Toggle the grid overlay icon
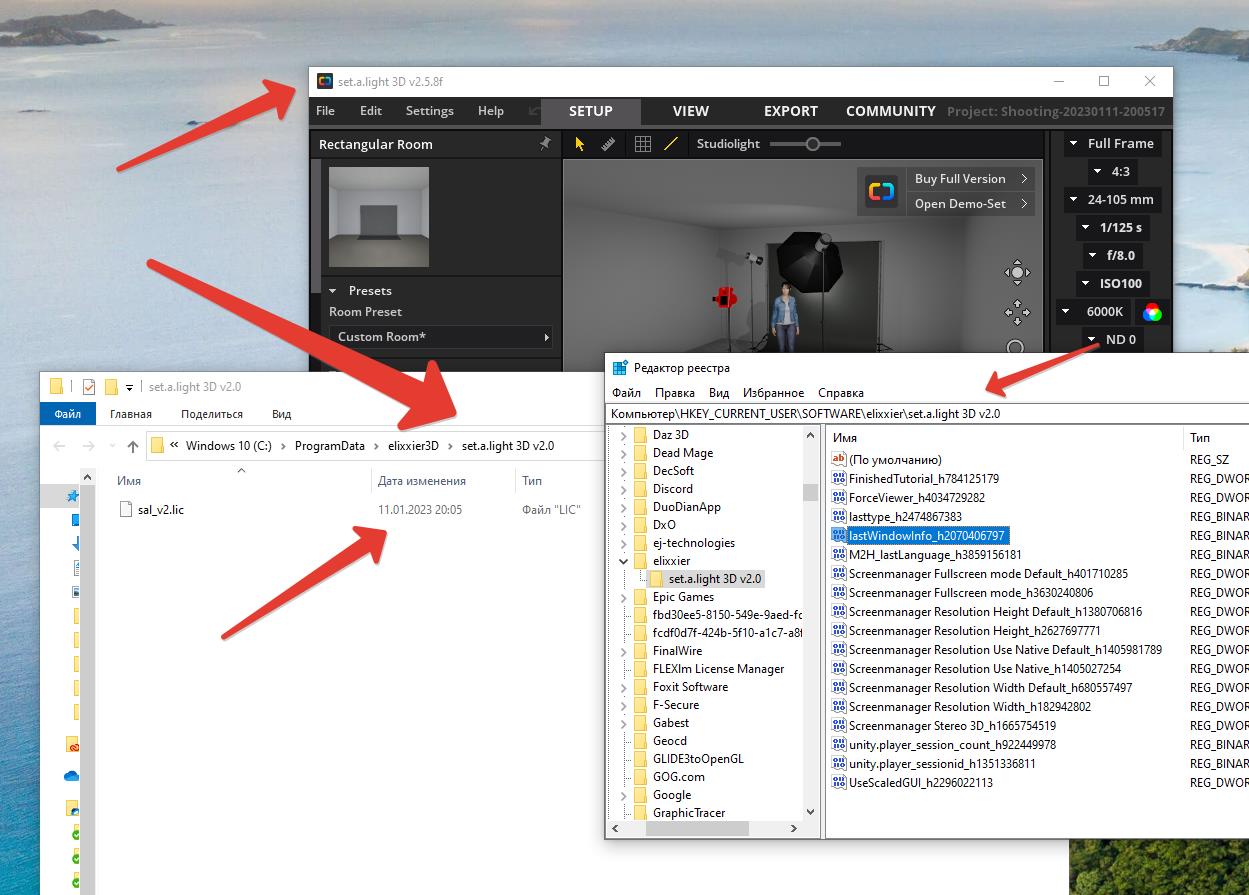This screenshot has height=895, width=1249. point(643,144)
